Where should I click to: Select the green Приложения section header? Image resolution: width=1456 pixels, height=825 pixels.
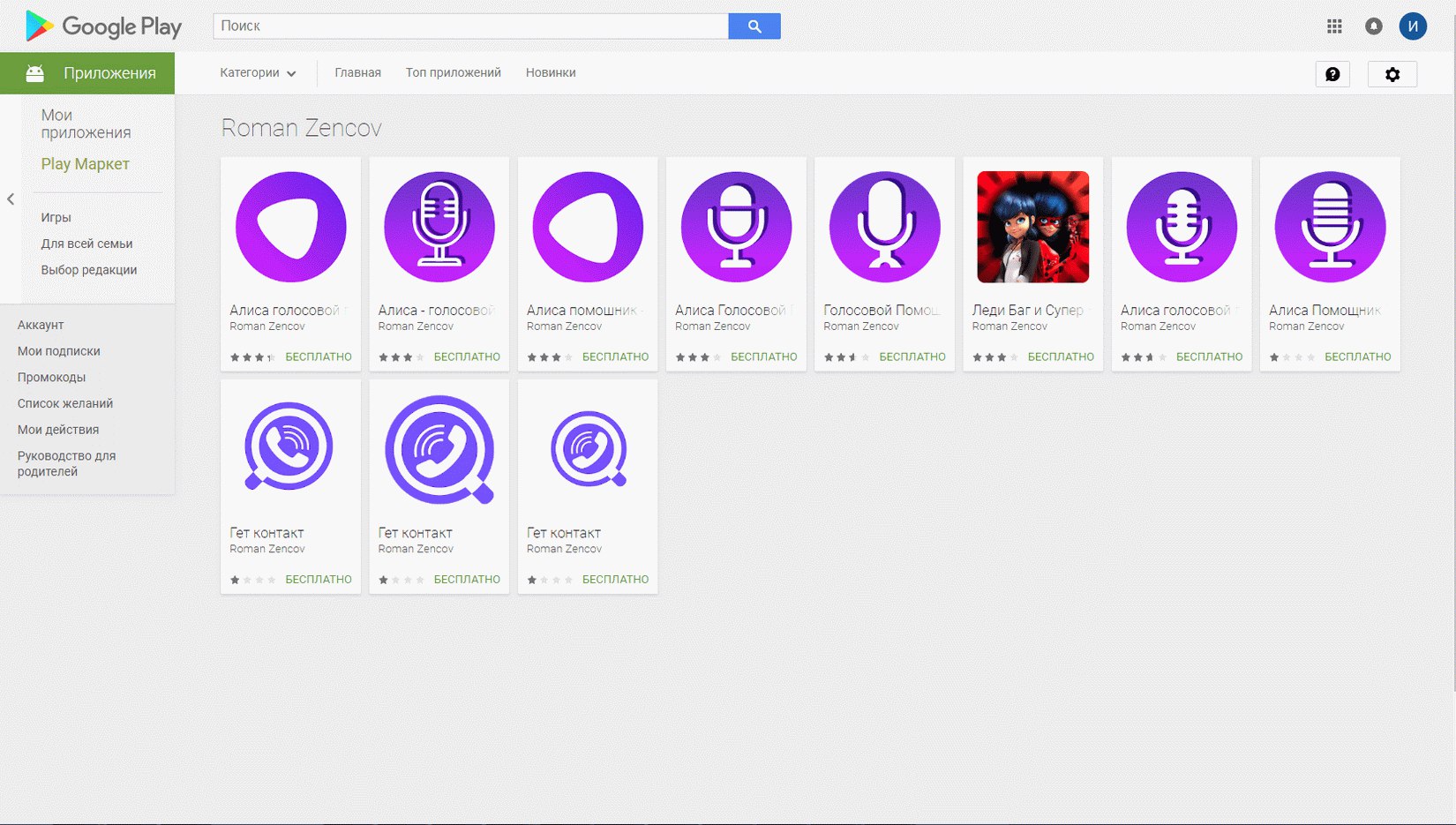click(87, 73)
